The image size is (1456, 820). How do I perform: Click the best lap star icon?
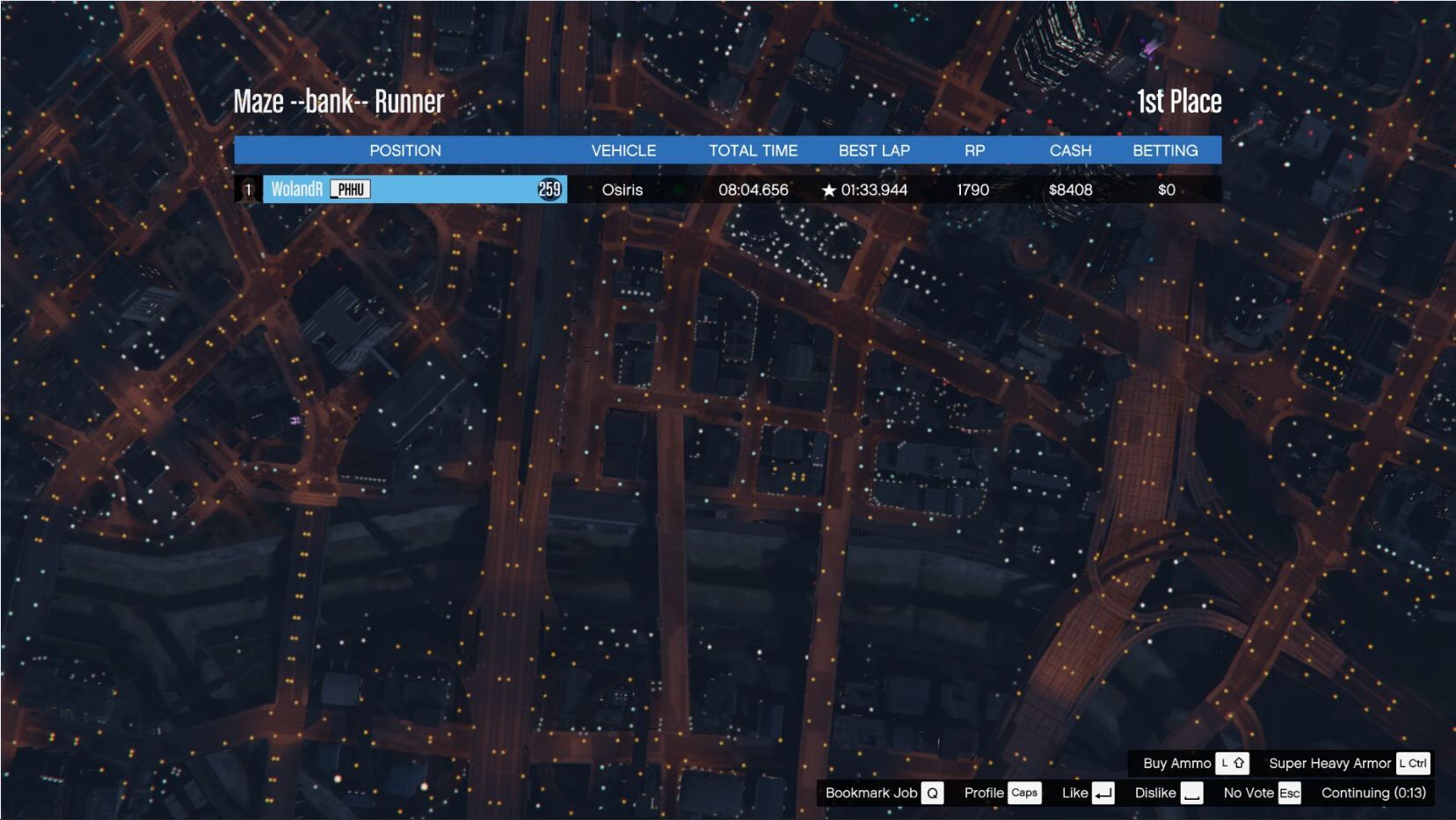click(x=828, y=190)
